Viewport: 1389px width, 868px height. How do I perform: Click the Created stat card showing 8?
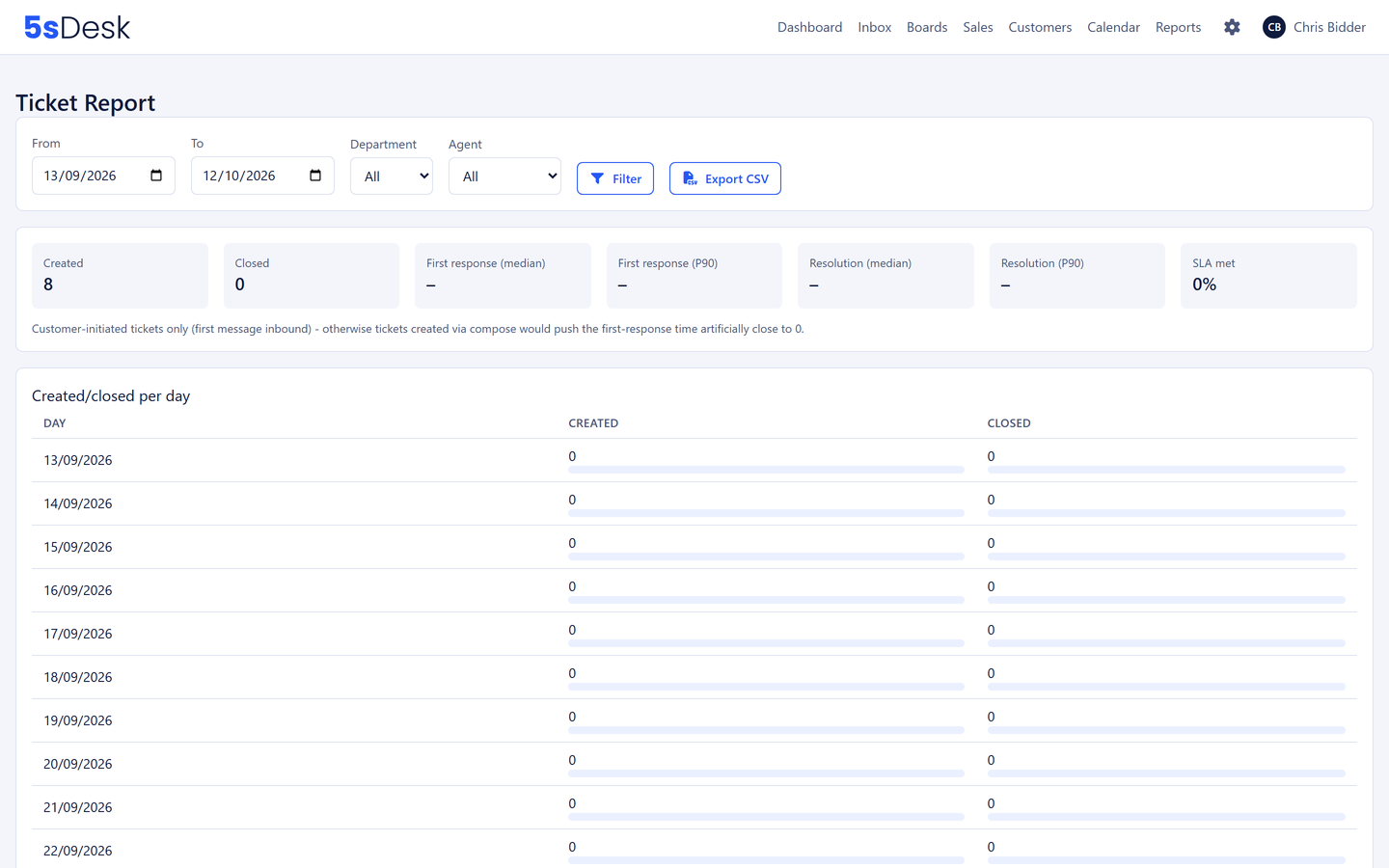[x=120, y=276]
